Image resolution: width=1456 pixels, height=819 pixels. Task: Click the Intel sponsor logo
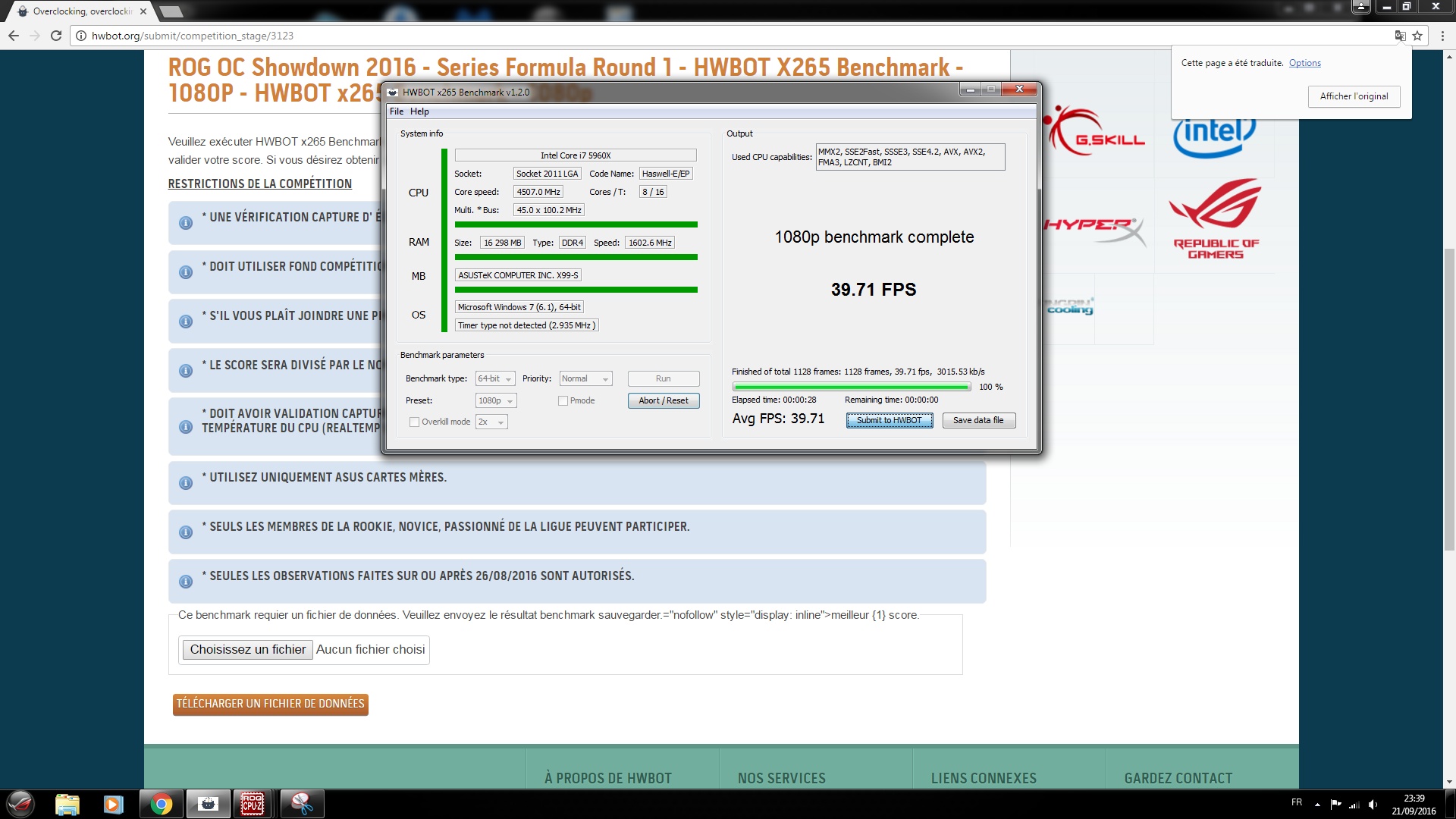pos(1214,138)
